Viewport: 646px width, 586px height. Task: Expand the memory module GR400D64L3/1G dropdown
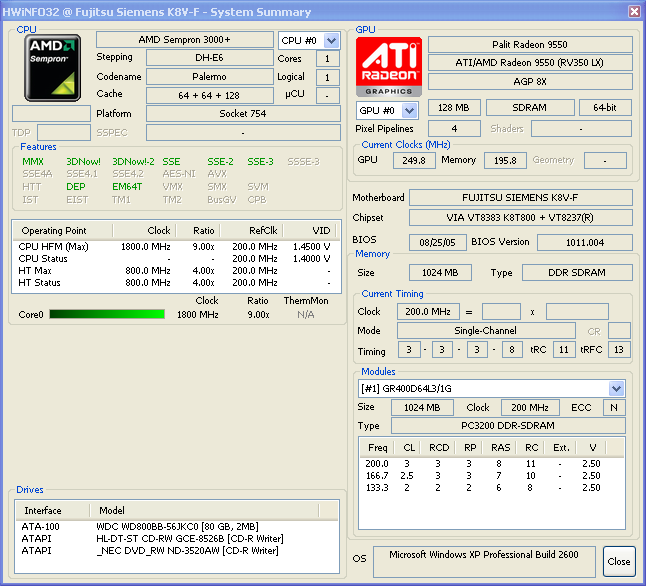tap(616, 388)
